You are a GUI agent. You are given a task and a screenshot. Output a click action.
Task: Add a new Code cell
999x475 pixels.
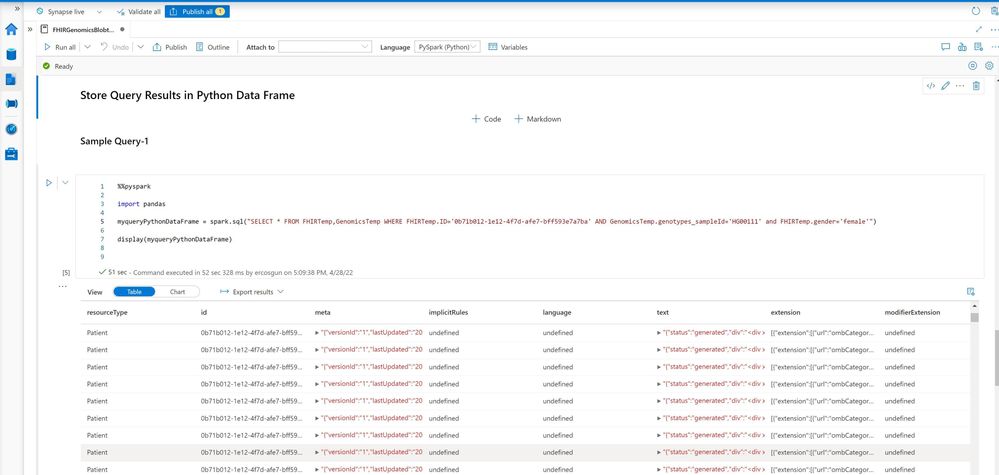(486, 119)
